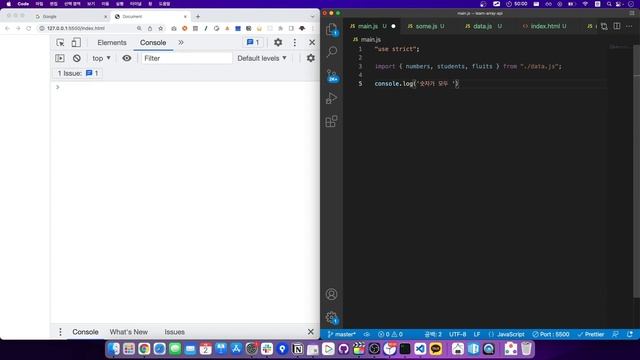
Task: Bookmark this page with the star icon
Action: (161, 28)
